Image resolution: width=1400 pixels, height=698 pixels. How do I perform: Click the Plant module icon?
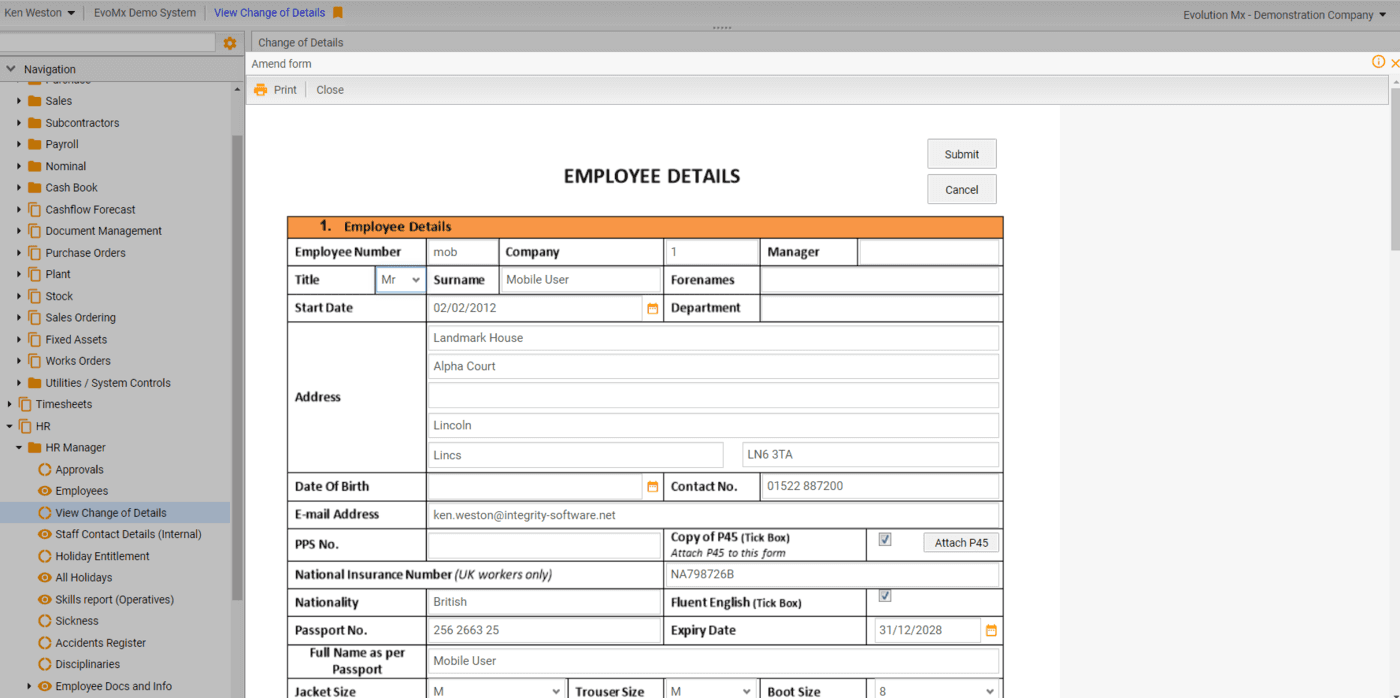(x=35, y=274)
